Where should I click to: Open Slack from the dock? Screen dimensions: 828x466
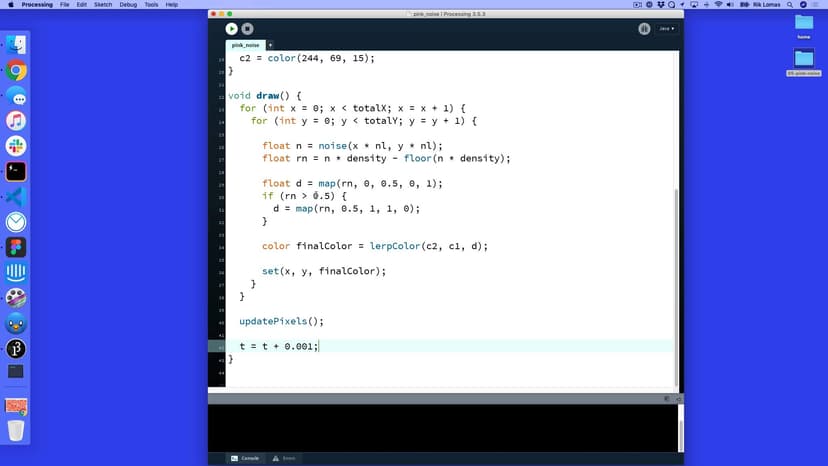click(x=16, y=146)
